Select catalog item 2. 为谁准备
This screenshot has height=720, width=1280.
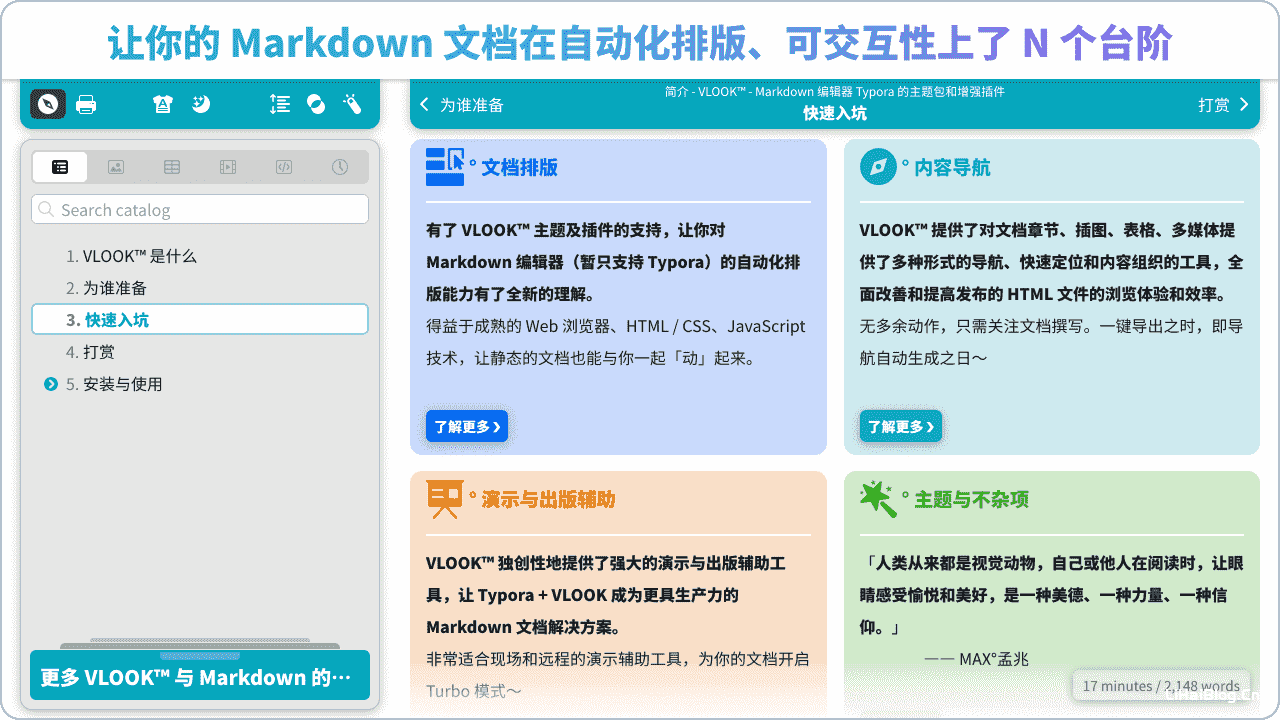(x=200, y=288)
